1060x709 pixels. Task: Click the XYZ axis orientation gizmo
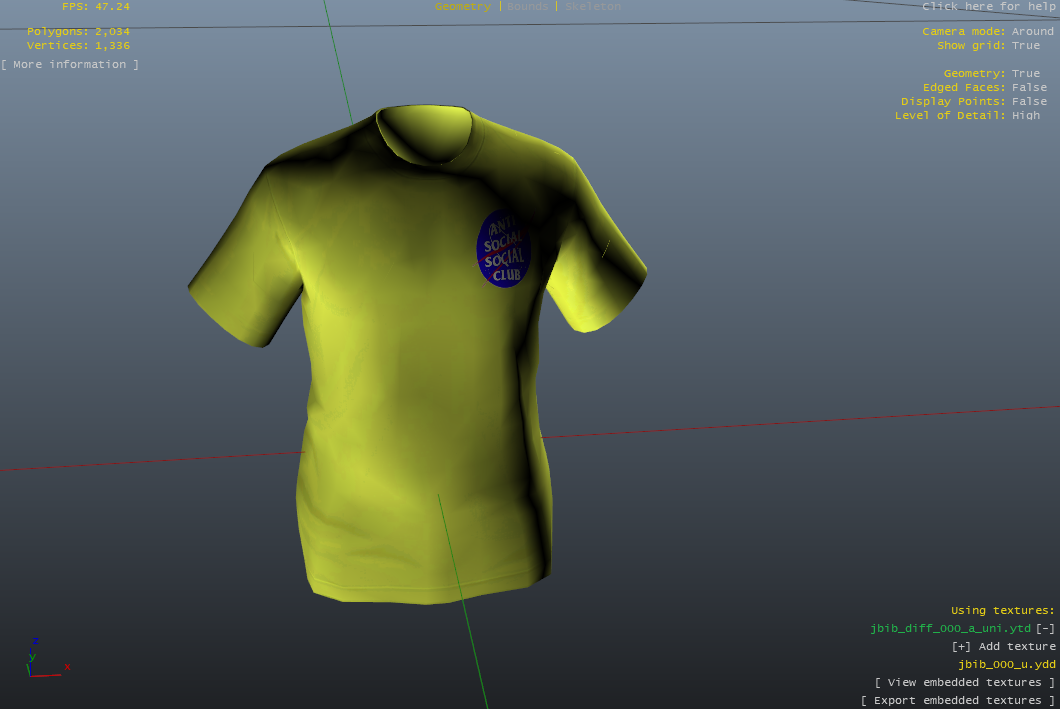click(46, 658)
